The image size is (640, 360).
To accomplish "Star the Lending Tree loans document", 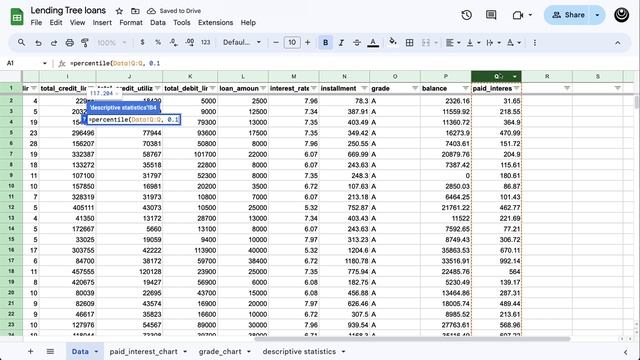I will (x=119, y=11).
